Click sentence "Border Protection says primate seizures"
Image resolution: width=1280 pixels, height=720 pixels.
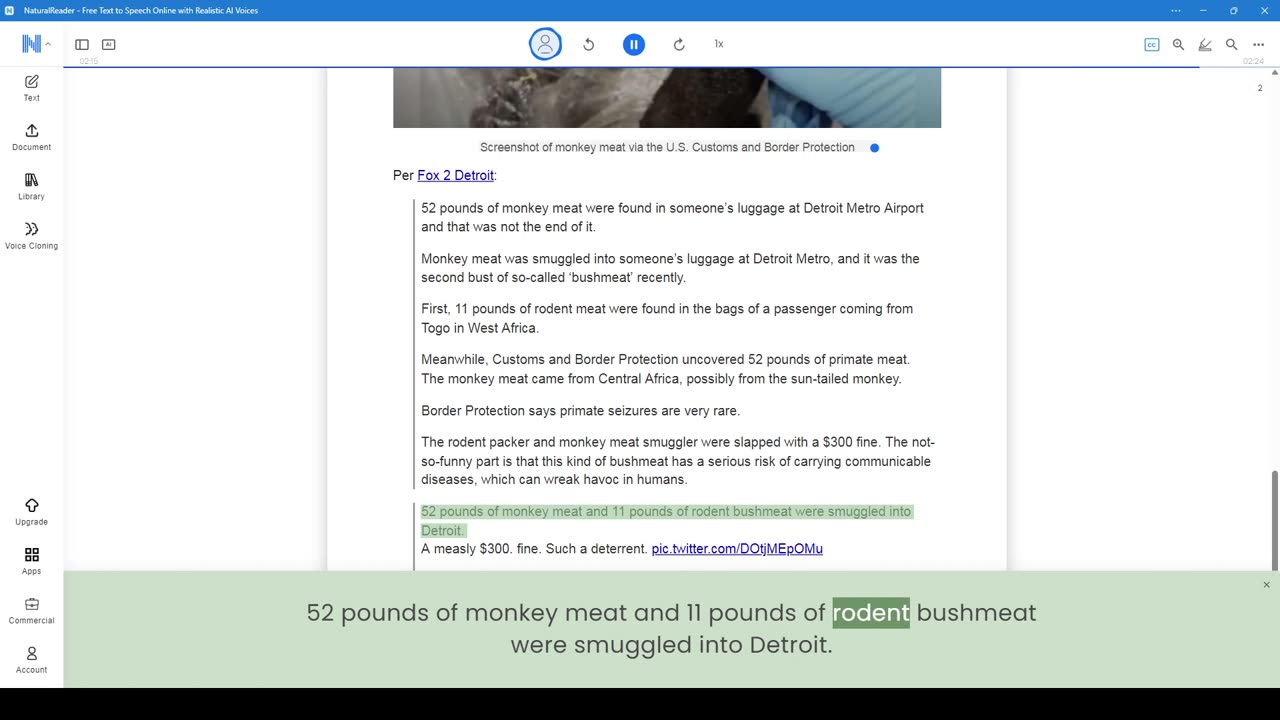click(580, 411)
